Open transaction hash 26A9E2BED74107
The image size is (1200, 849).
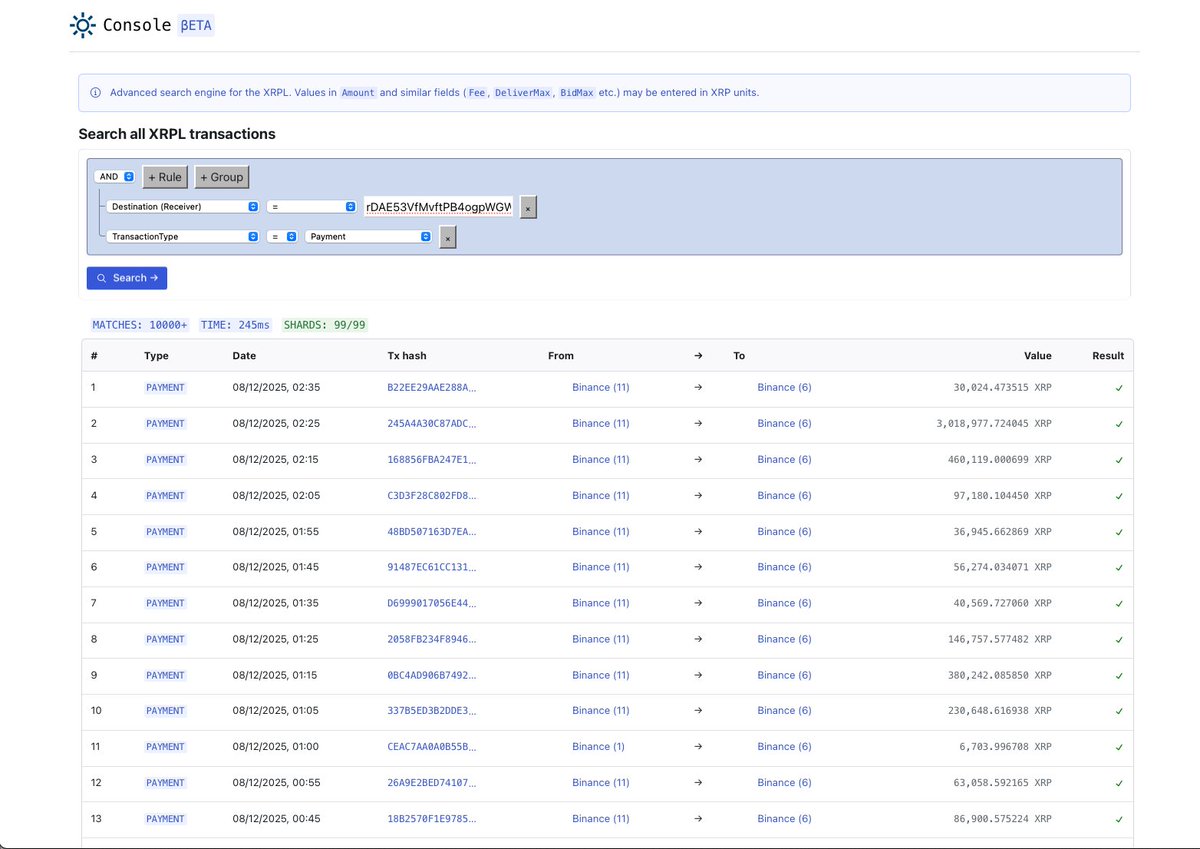pyautogui.click(x=432, y=782)
